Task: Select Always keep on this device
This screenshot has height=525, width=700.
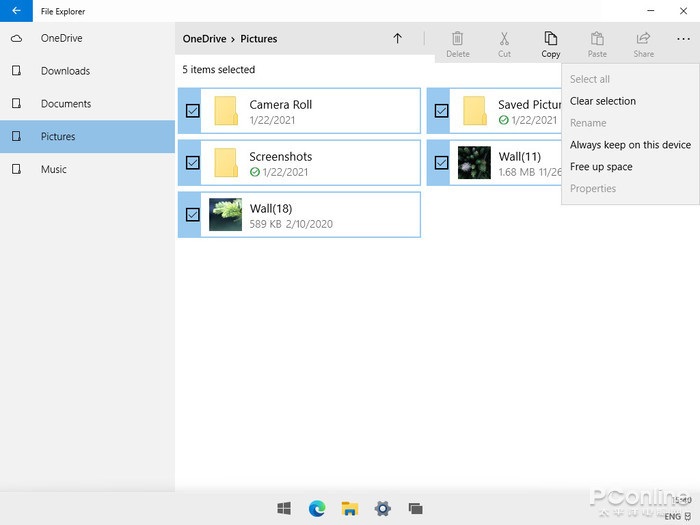Action: click(x=630, y=145)
